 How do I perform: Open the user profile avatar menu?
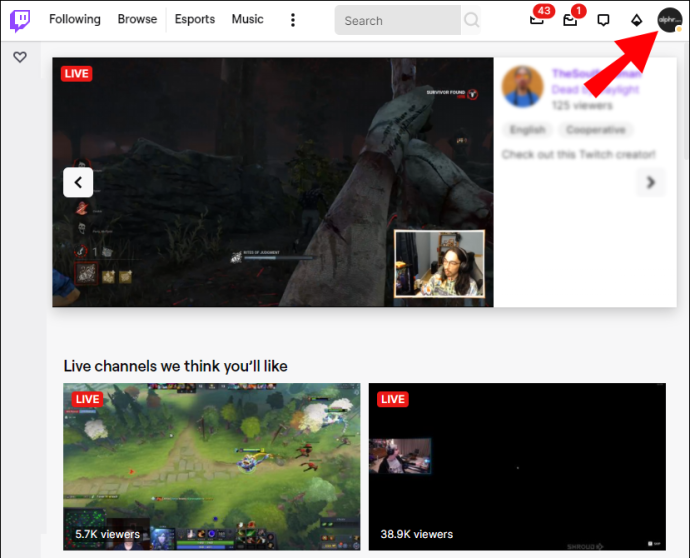click(669, 20)
